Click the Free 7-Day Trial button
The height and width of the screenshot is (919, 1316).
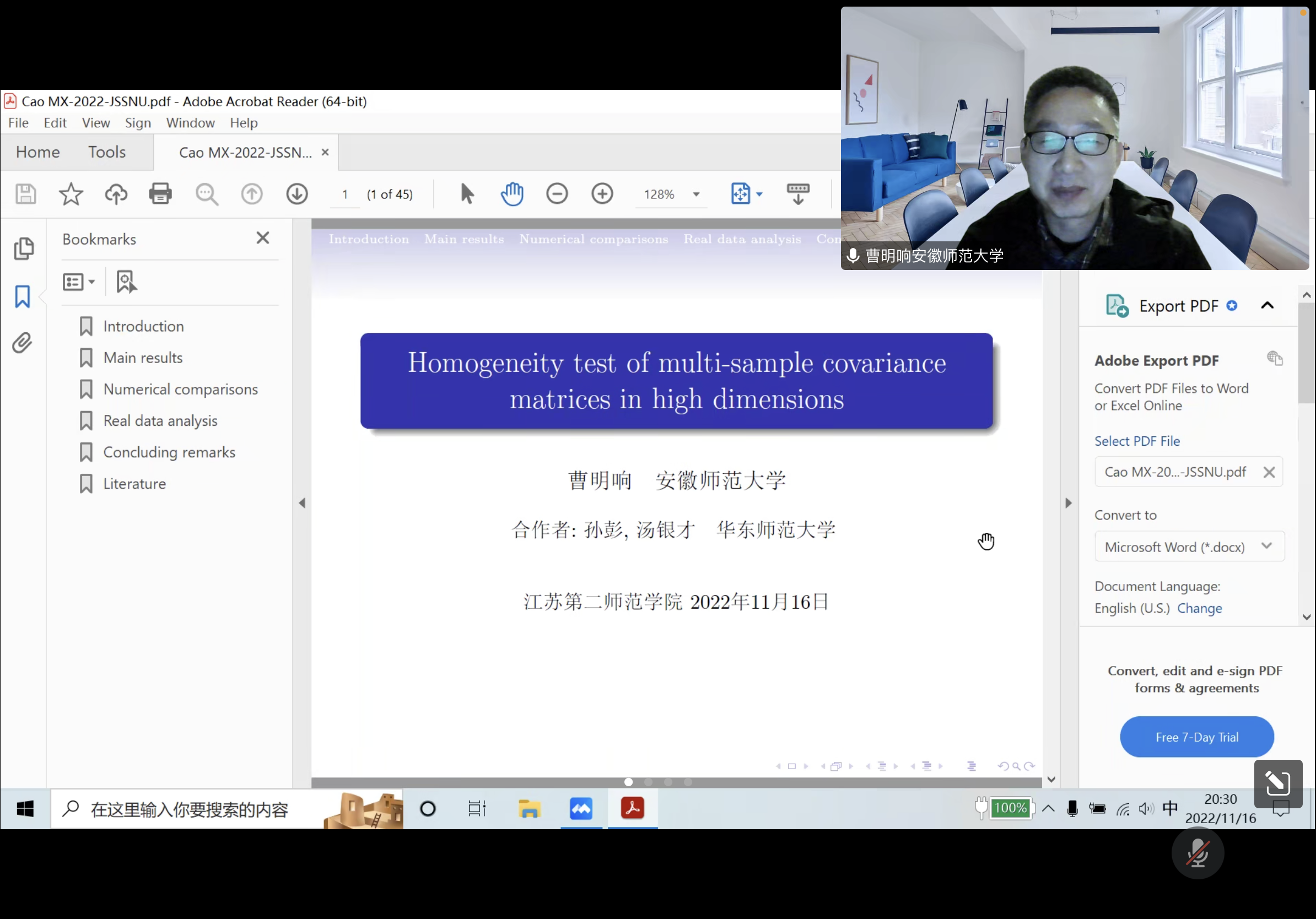[x=1196, y=737]
